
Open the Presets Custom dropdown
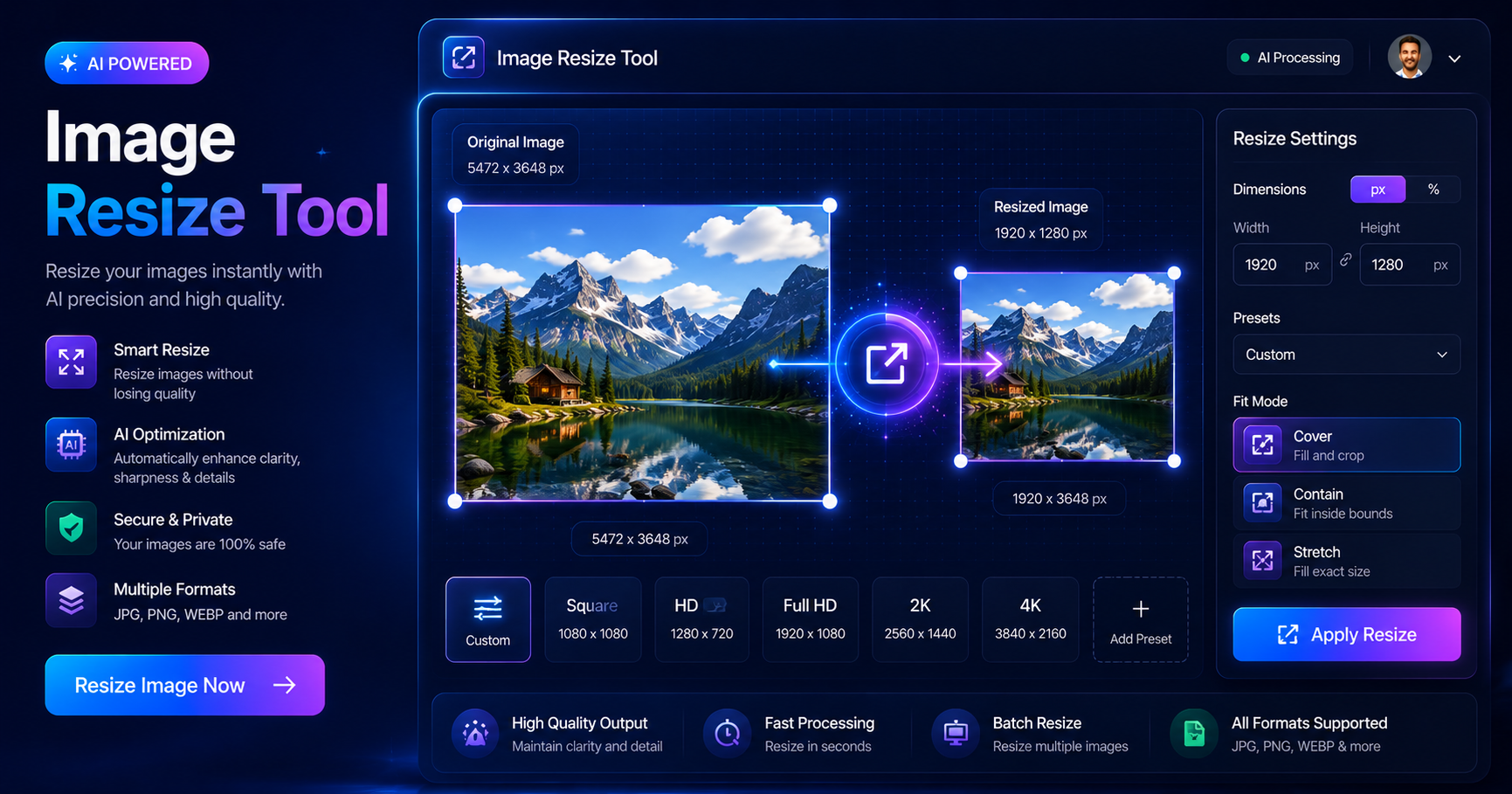(x=1346, y=355)
